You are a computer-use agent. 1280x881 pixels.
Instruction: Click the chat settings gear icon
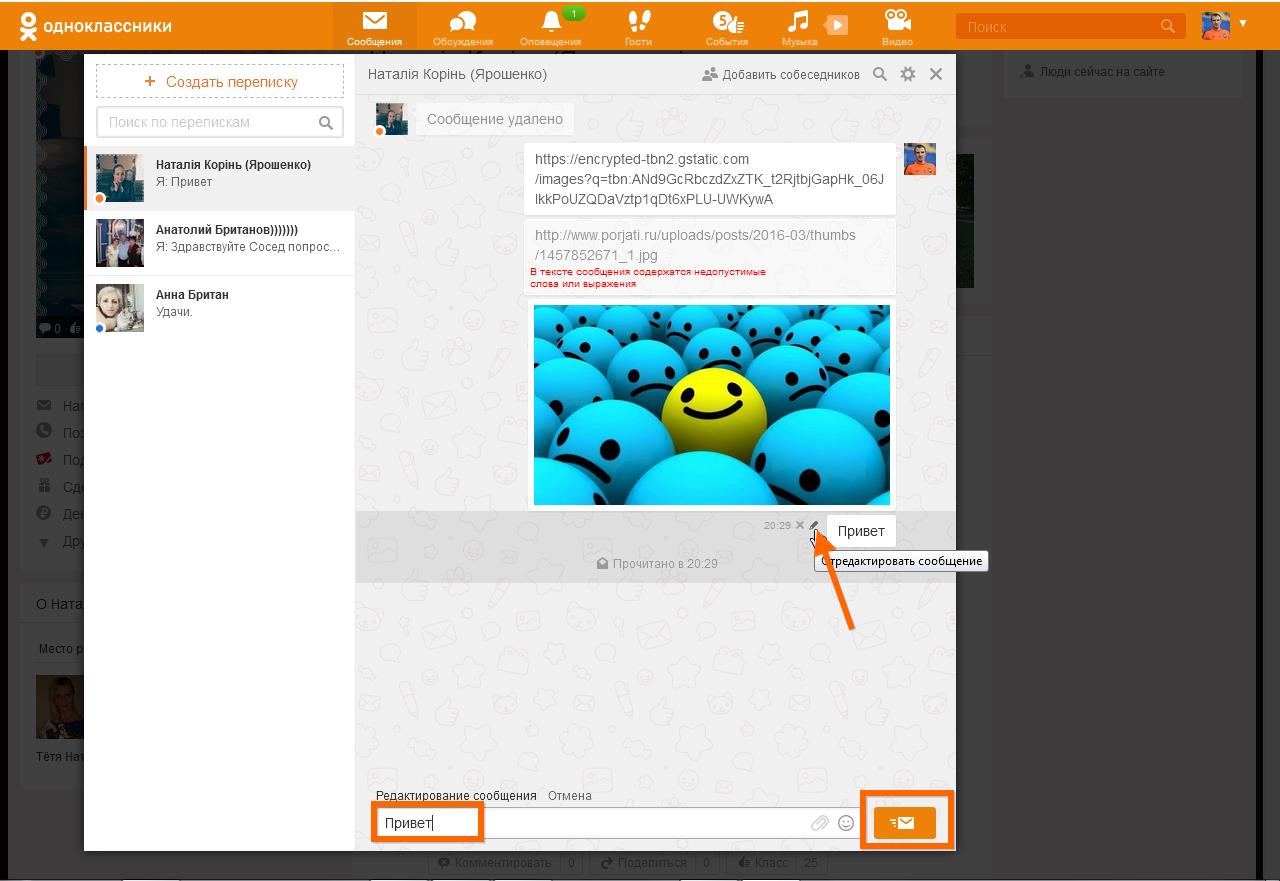908,74
